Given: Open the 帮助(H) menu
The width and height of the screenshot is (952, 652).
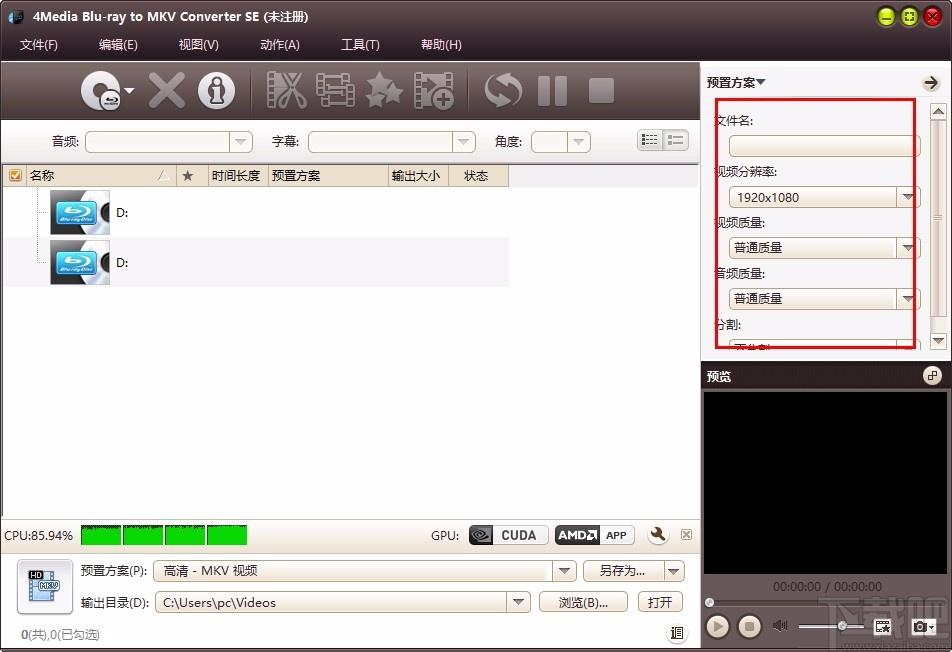Looking at the screenshot, I should click(x=441, y=44).
